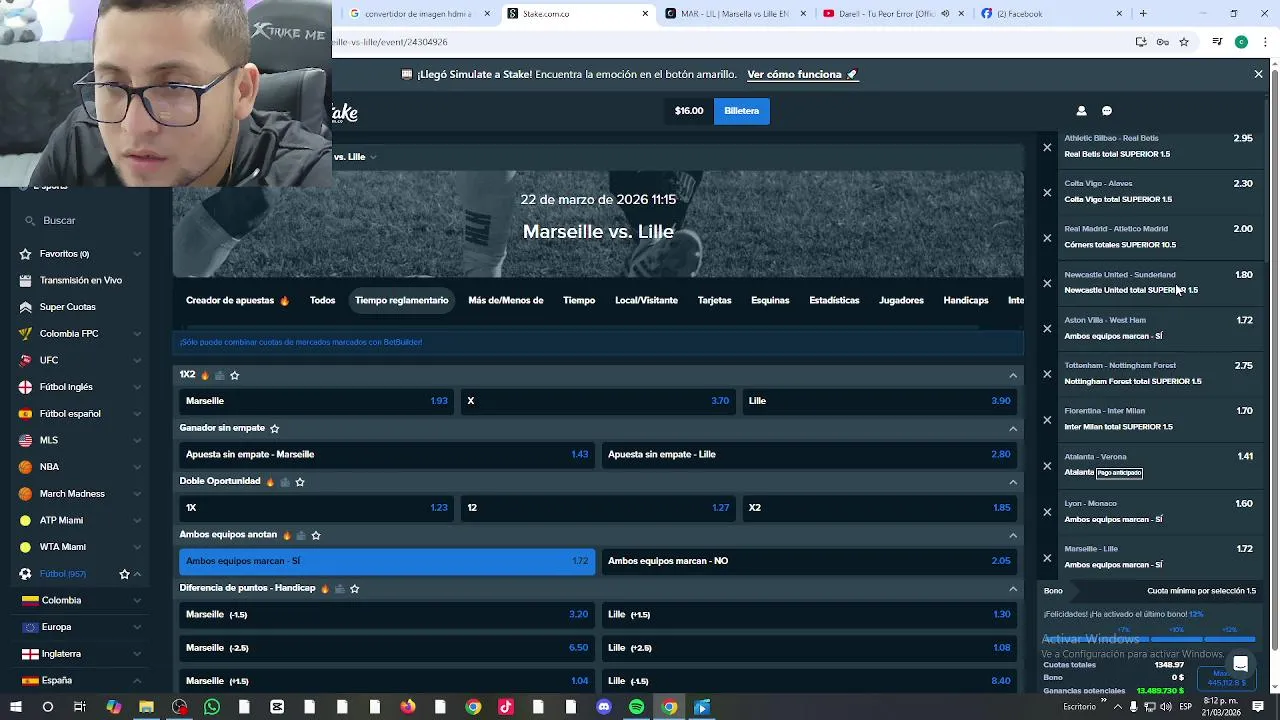Click the Ver cómo funciona link

[x=802, y=74]
